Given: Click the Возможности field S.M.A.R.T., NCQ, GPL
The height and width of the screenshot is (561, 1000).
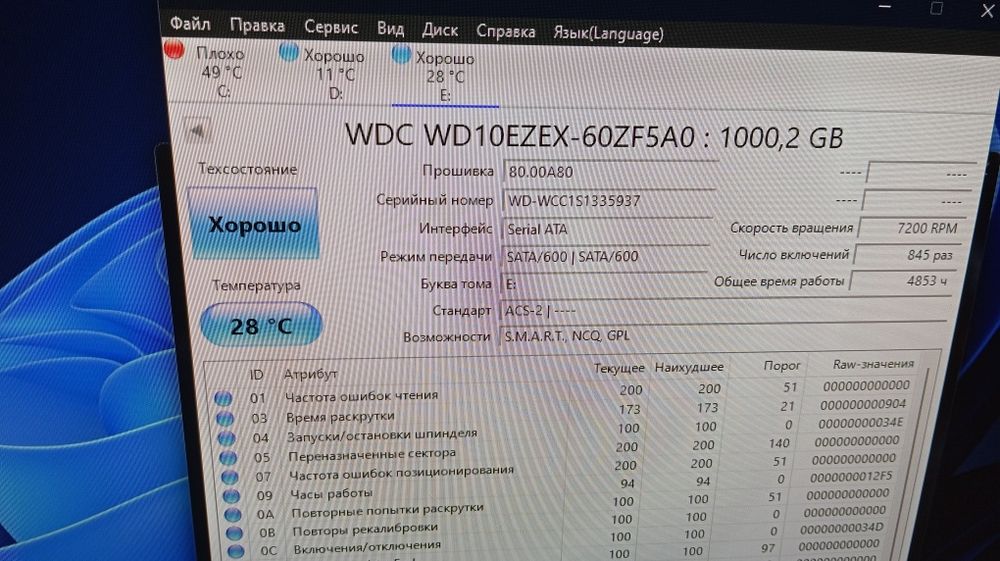Looking at the screenshot, I should (x=722, y=336).
